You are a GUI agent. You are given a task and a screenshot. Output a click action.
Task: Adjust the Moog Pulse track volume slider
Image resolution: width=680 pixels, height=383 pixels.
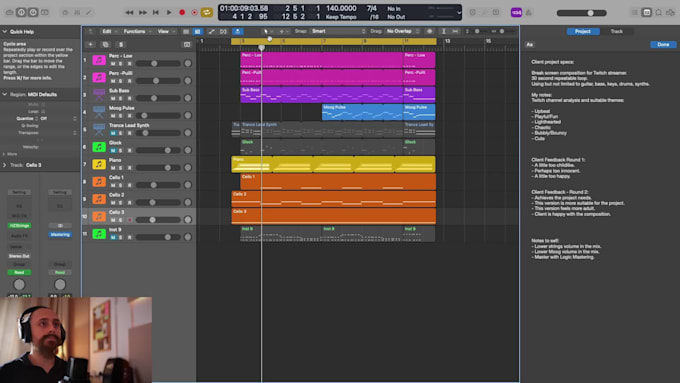158,115
